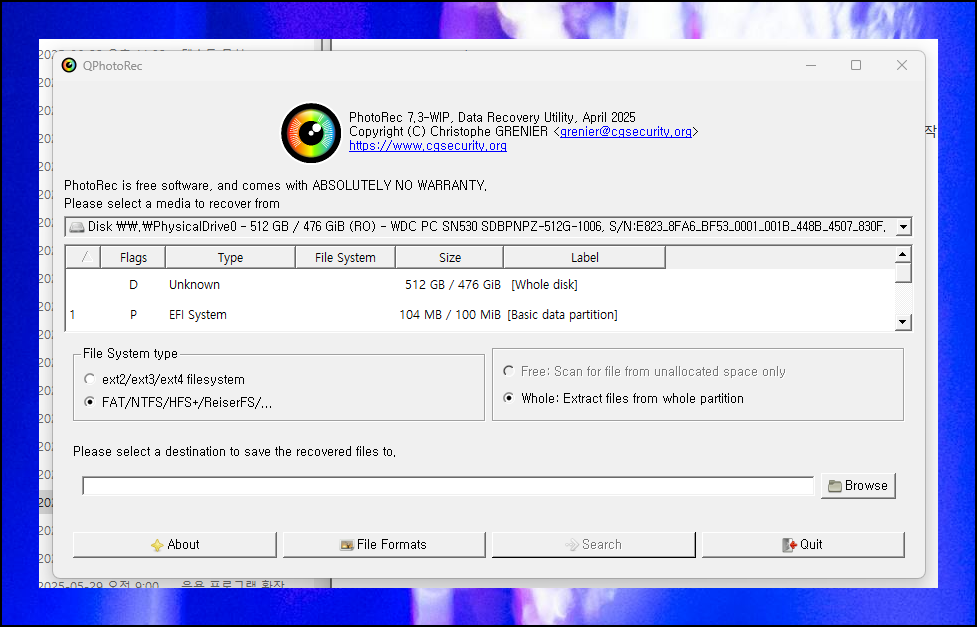Viewport: 977px width, 627px height.
Task: Click the "D" flag cell
Action: 133,285
